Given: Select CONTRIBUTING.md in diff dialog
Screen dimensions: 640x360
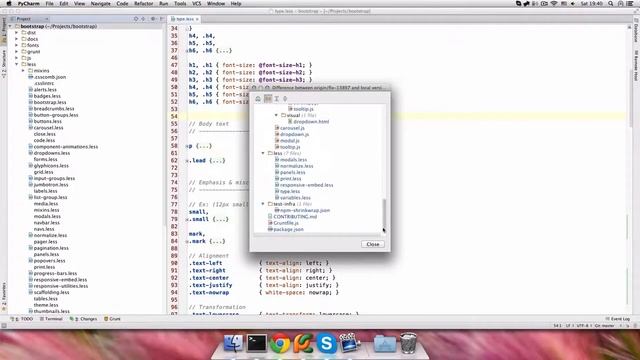Looking at the screenshot, I should tap(292, 216).
